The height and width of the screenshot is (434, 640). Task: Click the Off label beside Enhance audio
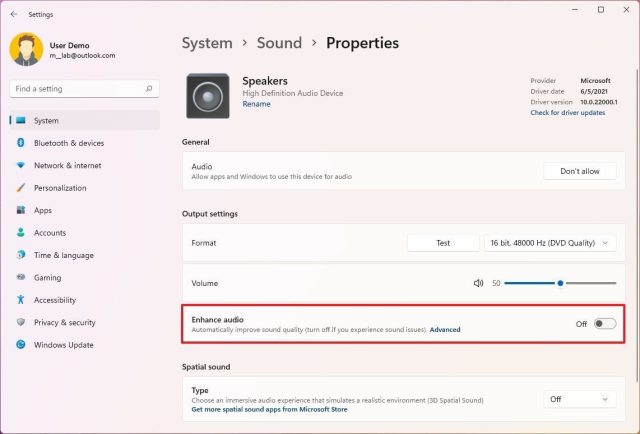click(581, 324)
